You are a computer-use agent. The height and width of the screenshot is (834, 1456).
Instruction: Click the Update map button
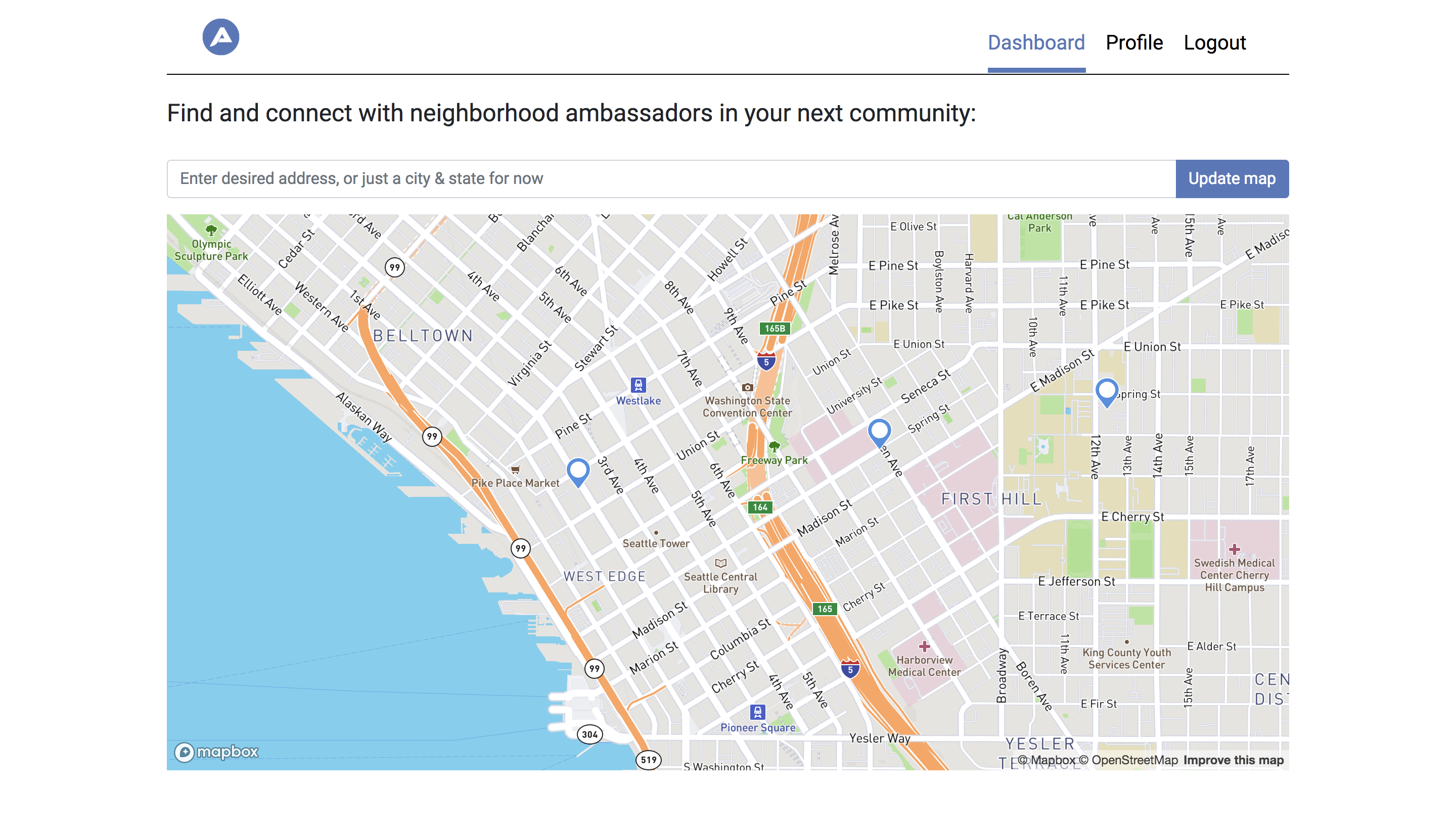coord(1231,178)
